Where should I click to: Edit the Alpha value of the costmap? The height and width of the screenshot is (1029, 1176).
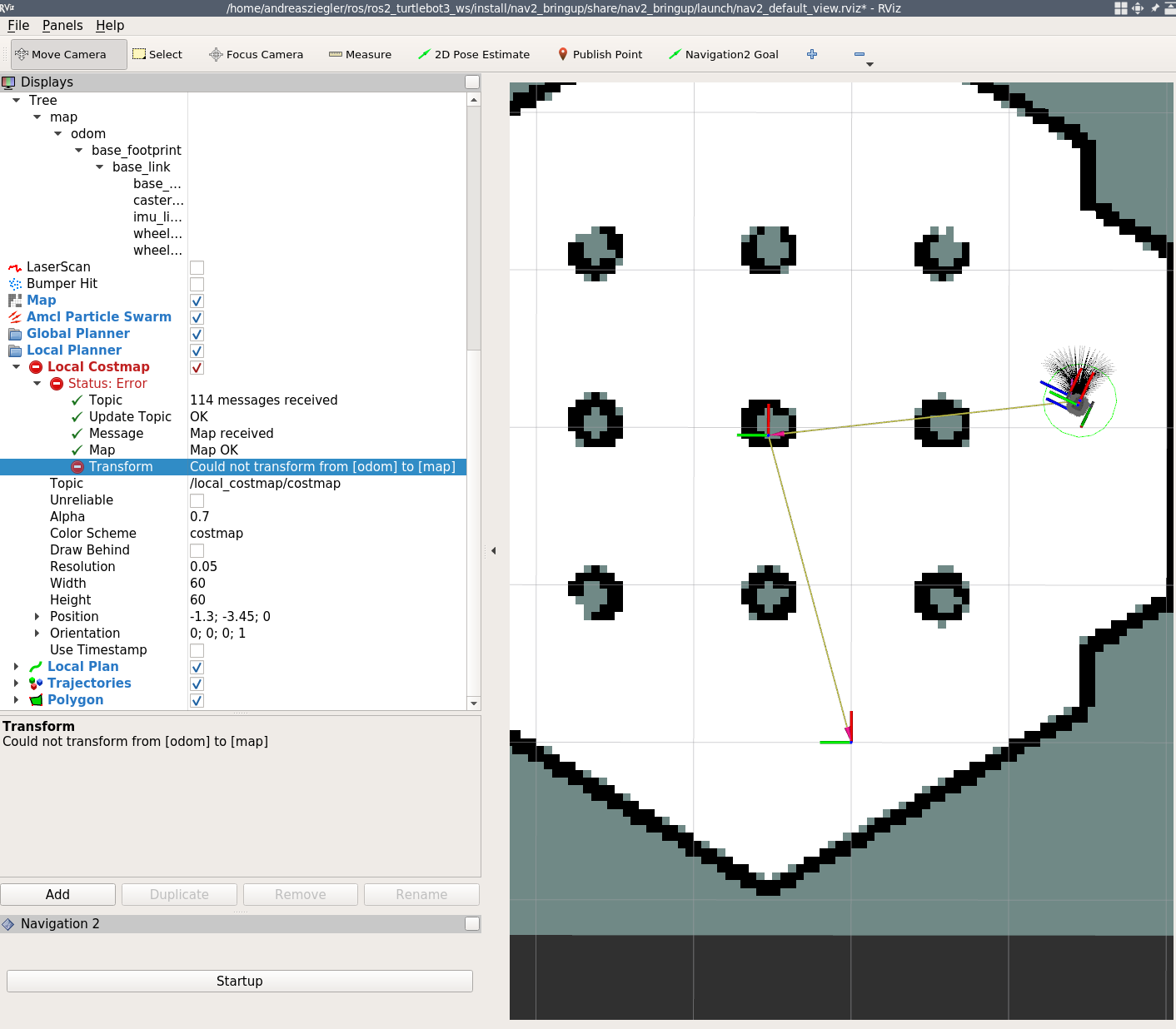click(250, 516)
